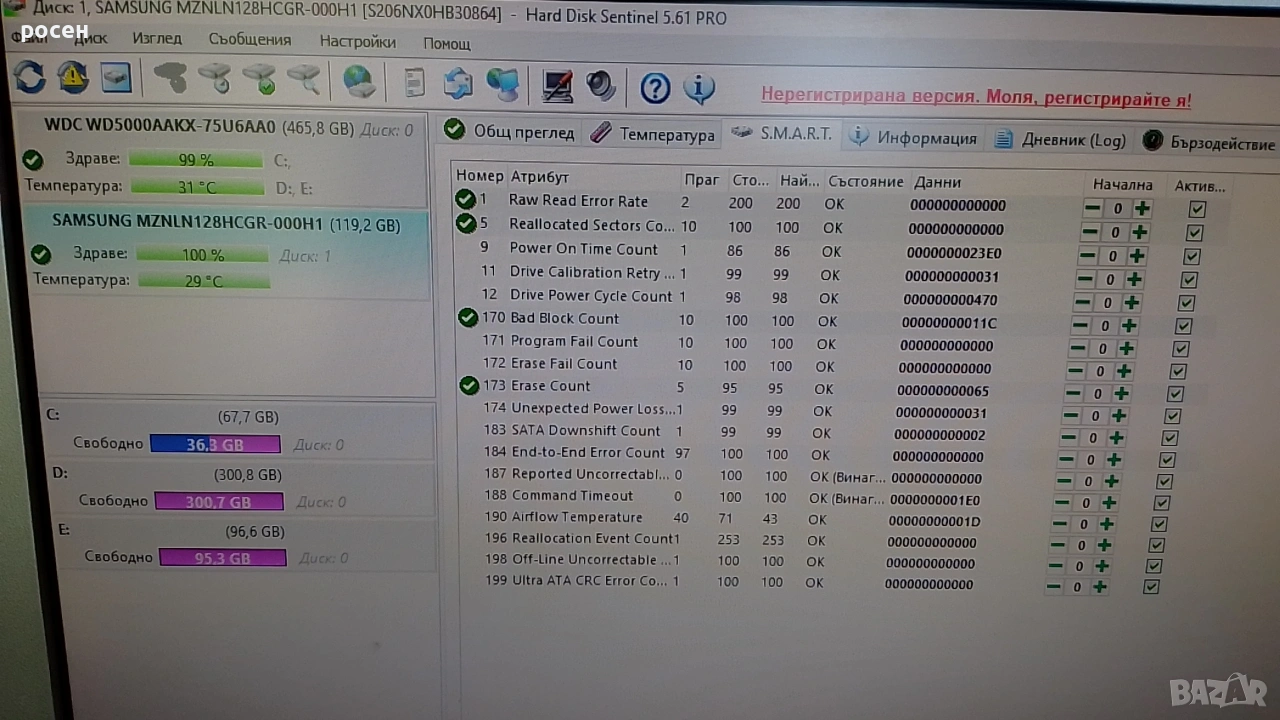Click the globe with monitor network icon
This screenshot has width=1280, height=720.
(x=502, y=84)
